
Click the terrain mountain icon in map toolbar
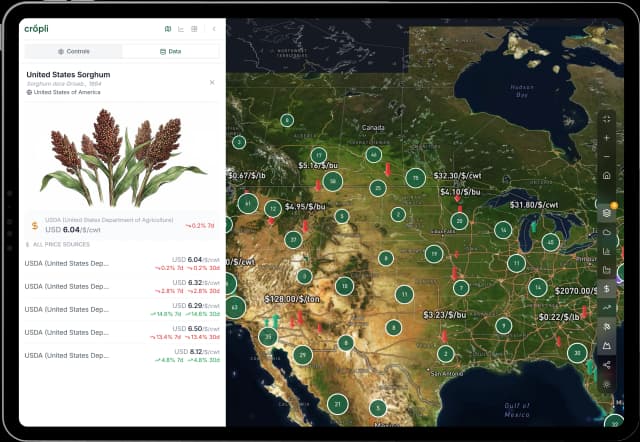pyautogui.click(x=607, y=346)
